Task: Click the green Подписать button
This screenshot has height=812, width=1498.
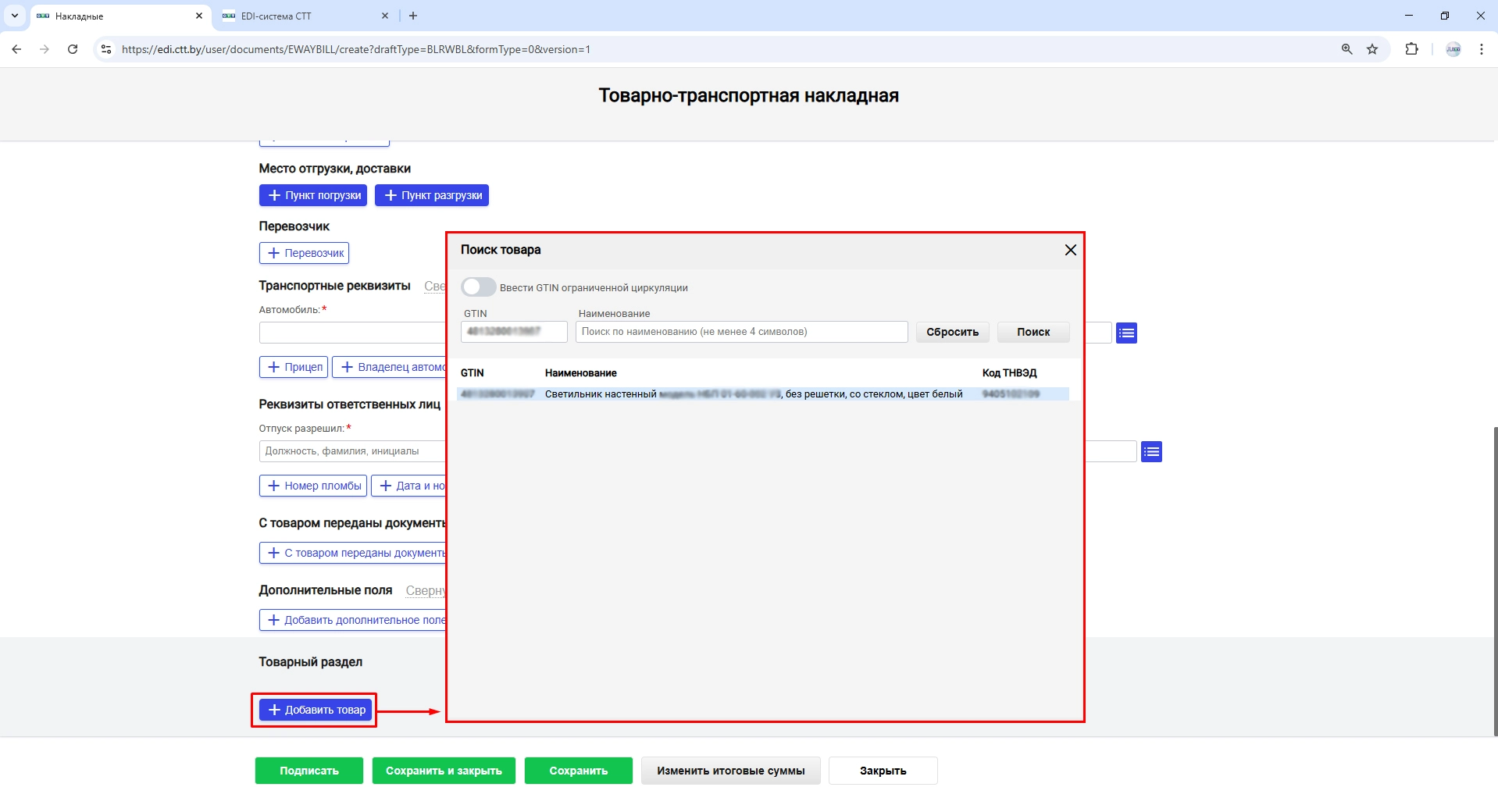Action: click(309, 771)
